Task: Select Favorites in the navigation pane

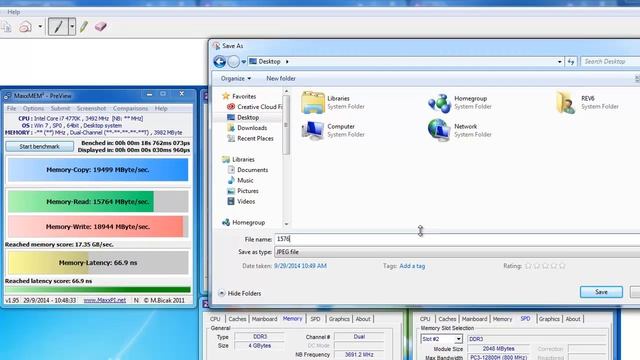Action: [244, 96]
